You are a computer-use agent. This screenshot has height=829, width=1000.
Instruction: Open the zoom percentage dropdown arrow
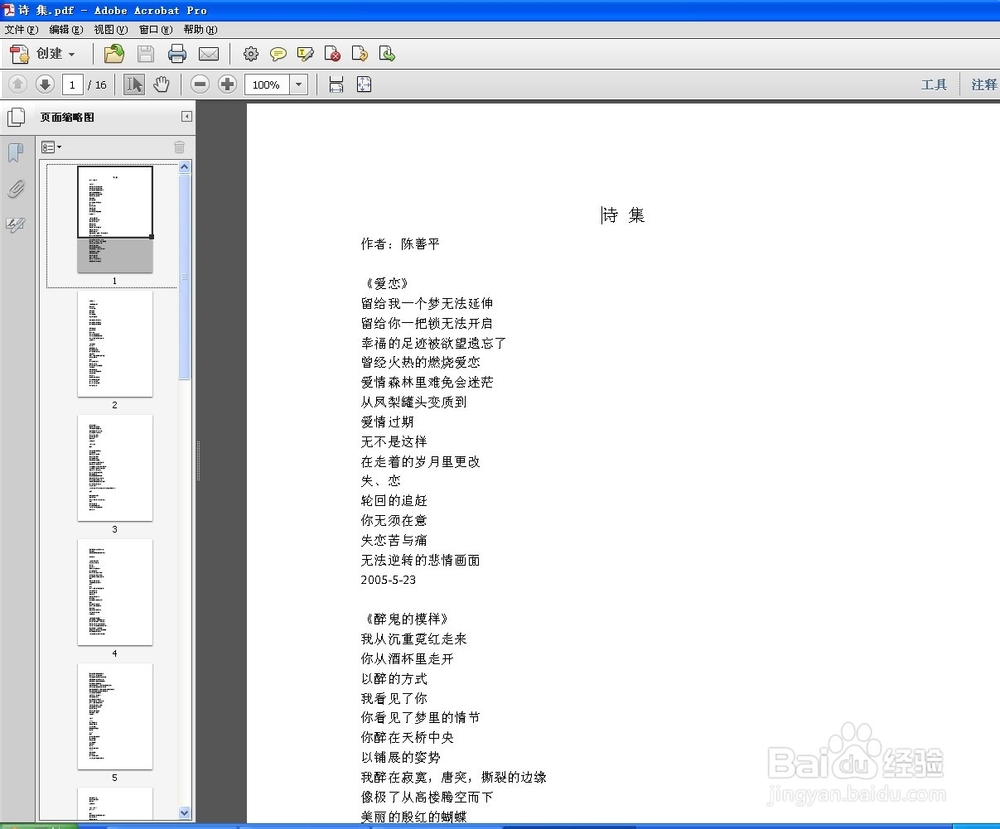298,85
